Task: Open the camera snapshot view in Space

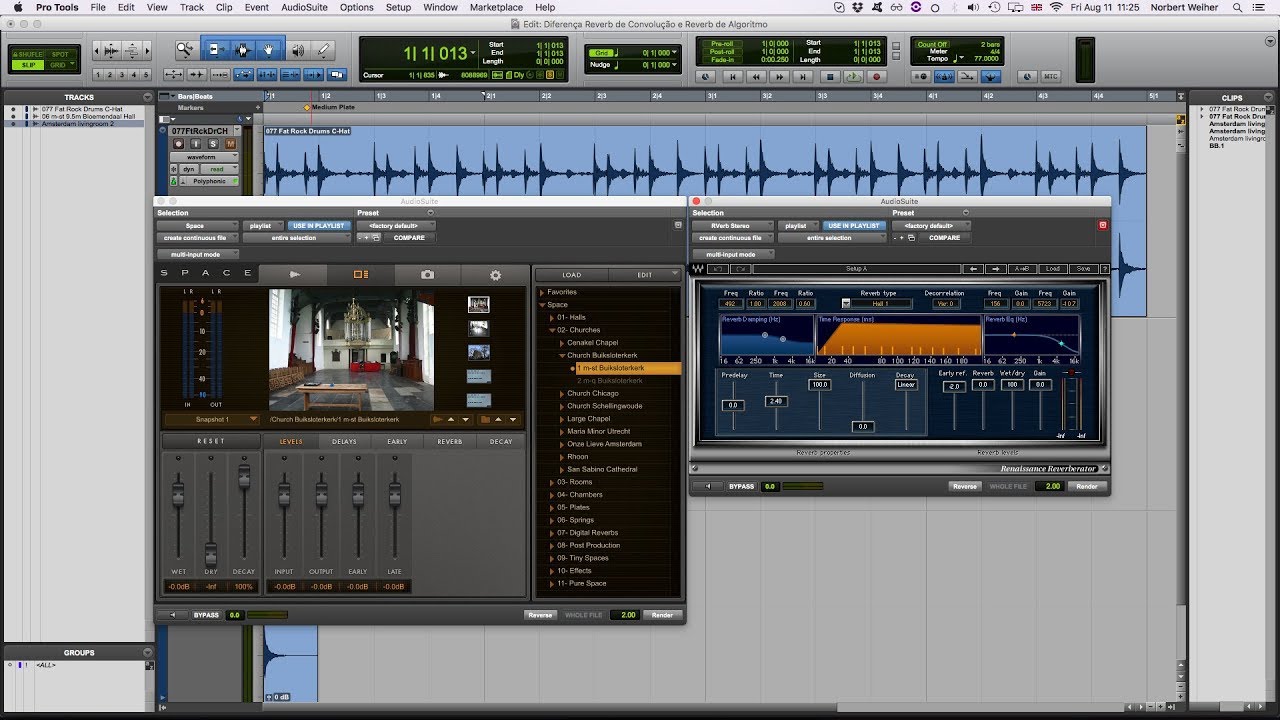Action: point(427,274)
